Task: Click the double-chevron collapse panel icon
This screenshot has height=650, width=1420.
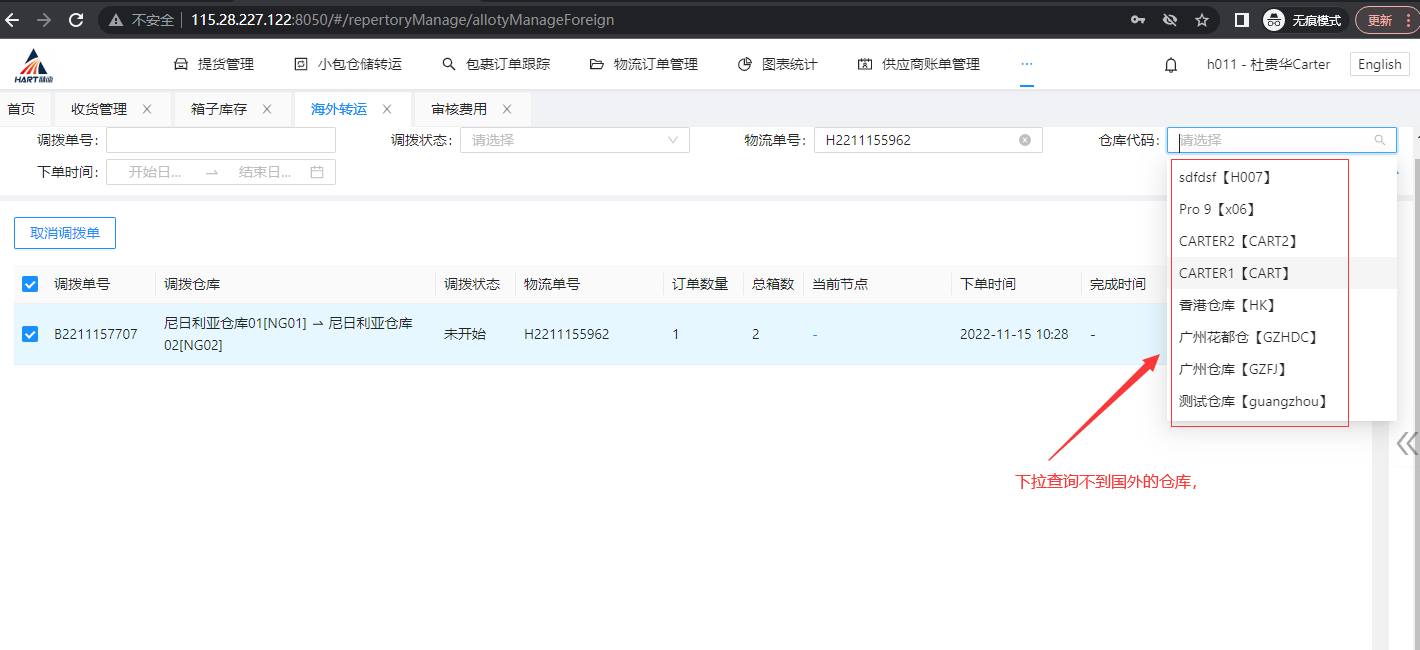Action: click(1406, 443)
